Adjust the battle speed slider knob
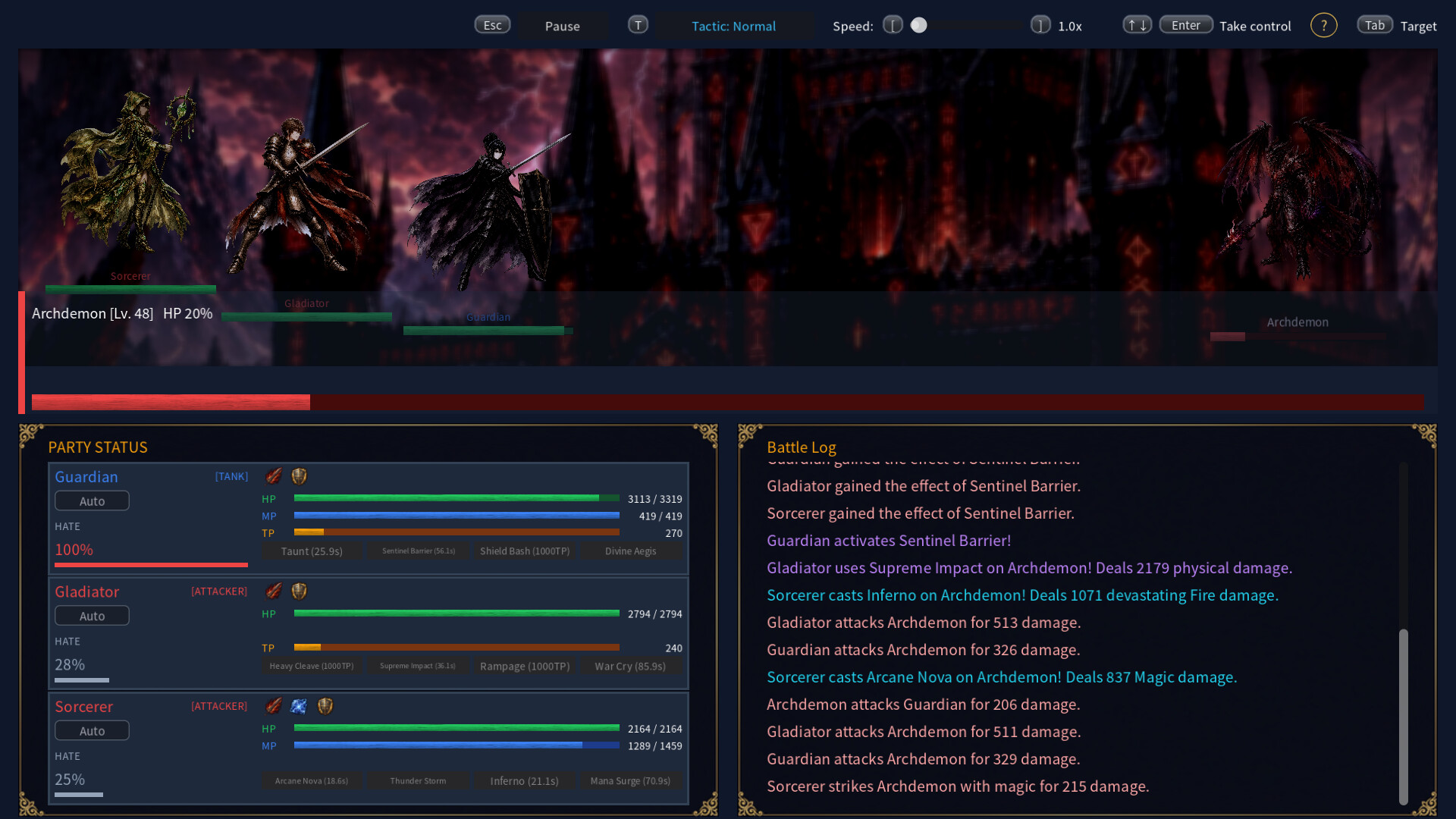This screenshot has width=1456, height=819. 919,25
